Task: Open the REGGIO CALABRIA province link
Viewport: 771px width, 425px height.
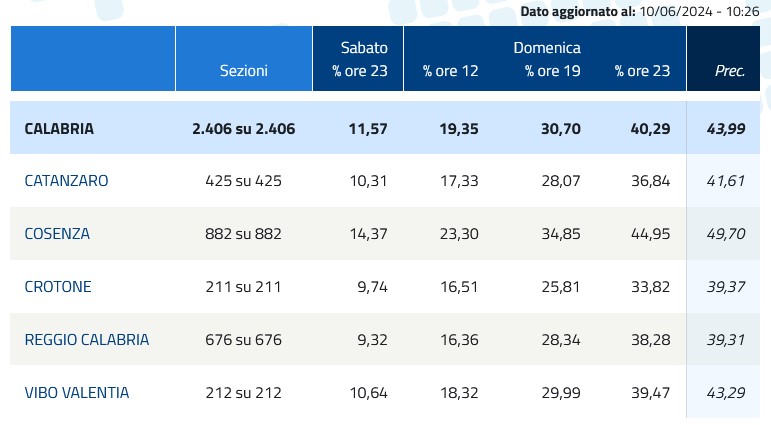Action: 87,340
